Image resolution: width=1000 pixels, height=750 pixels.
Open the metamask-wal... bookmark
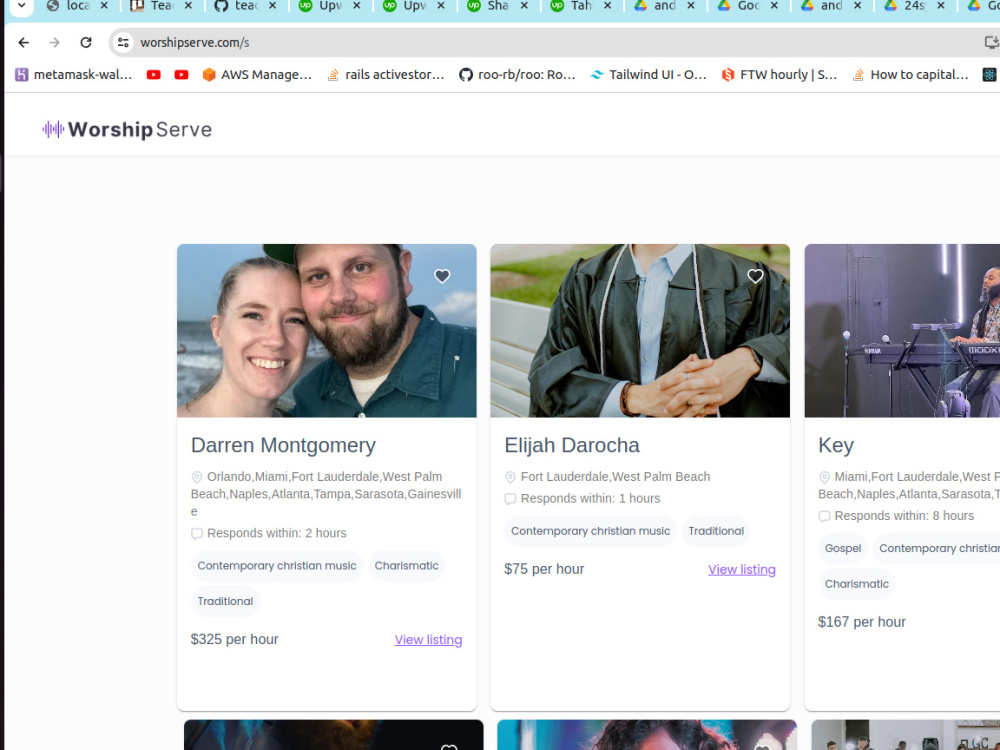coord(73,75)
